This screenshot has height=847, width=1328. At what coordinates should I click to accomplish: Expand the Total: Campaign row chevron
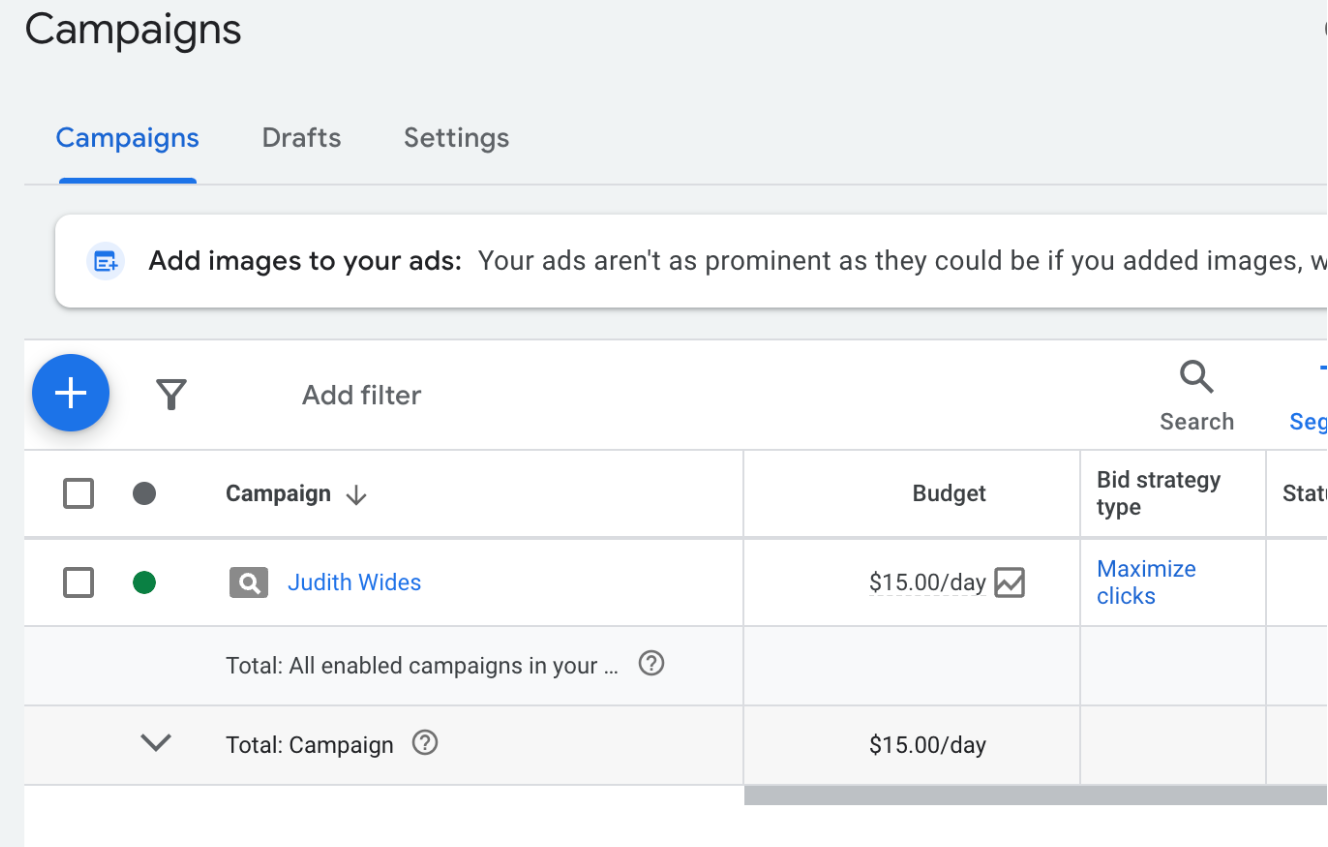tap(156, 743)
